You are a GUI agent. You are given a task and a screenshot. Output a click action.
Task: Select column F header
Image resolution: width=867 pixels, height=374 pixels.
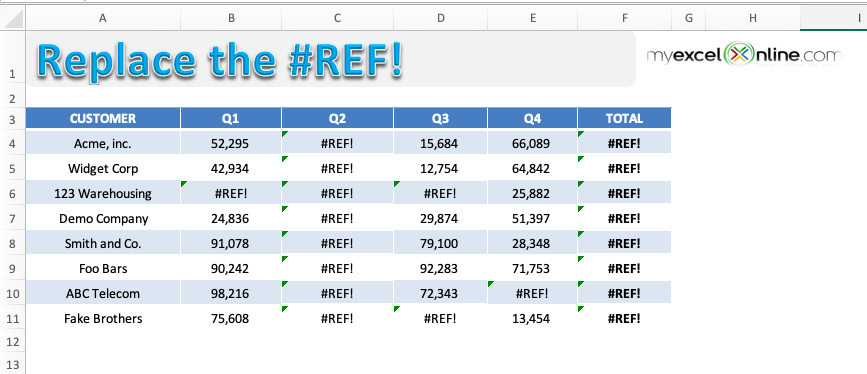click(624, 18)
